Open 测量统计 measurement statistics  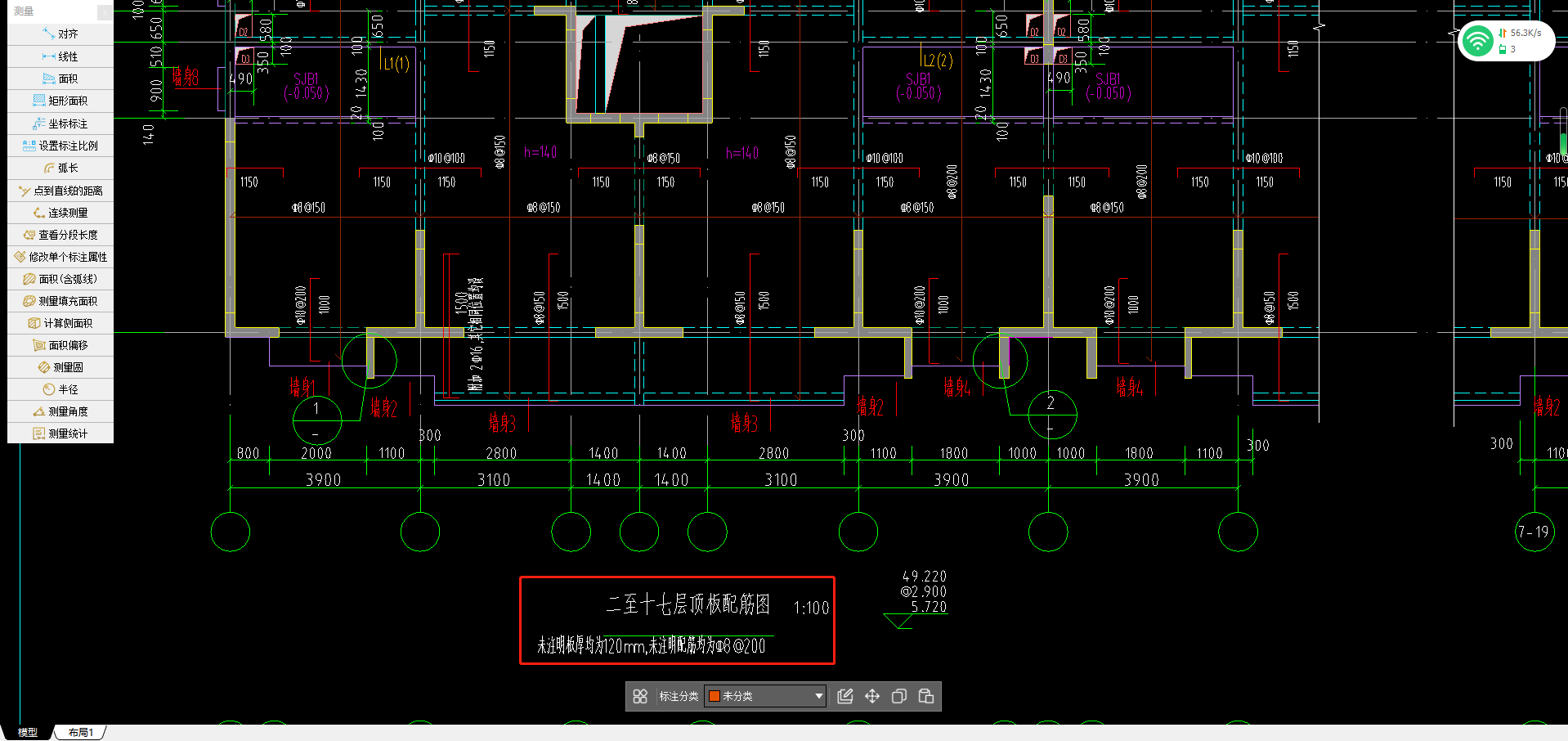[x=60, y=433]
